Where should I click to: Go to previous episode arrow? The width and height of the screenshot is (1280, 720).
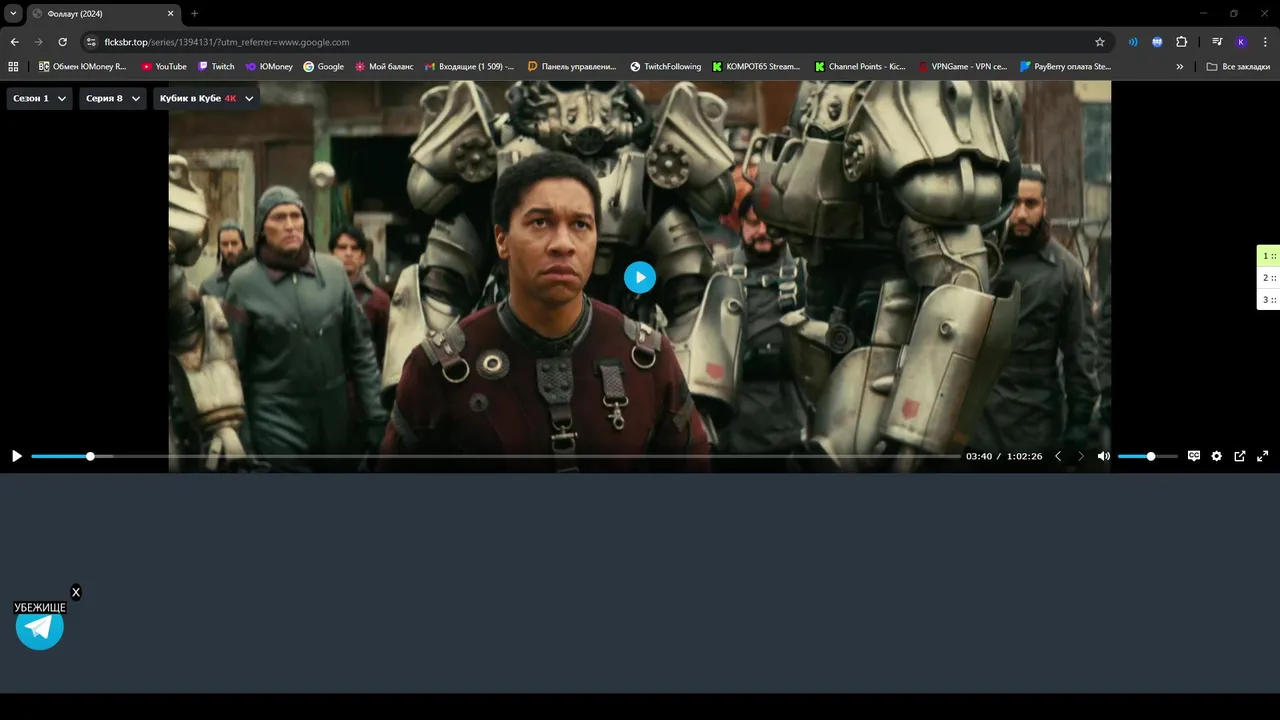(1058, 456)
